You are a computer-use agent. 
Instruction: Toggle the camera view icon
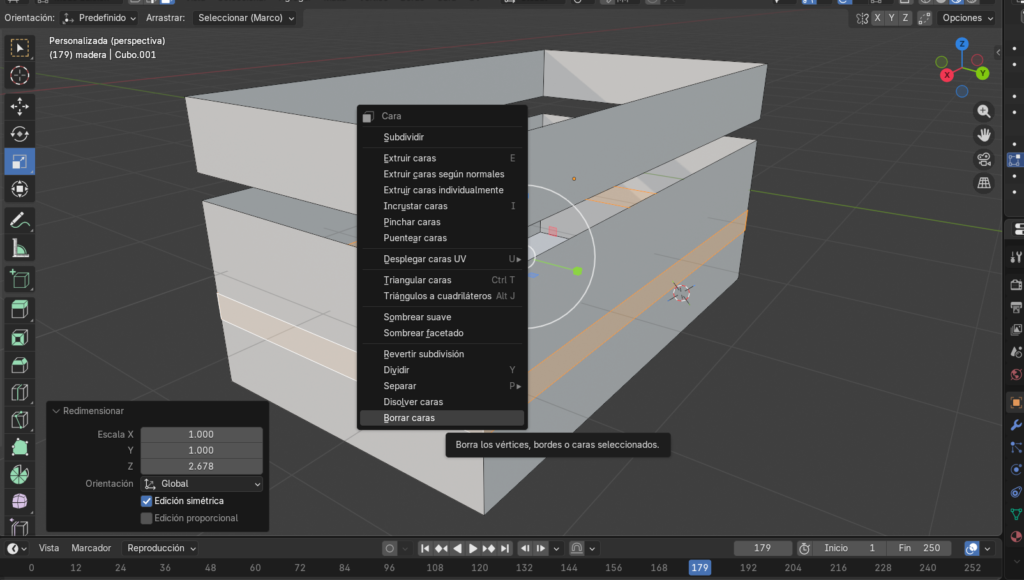(984, 159)
